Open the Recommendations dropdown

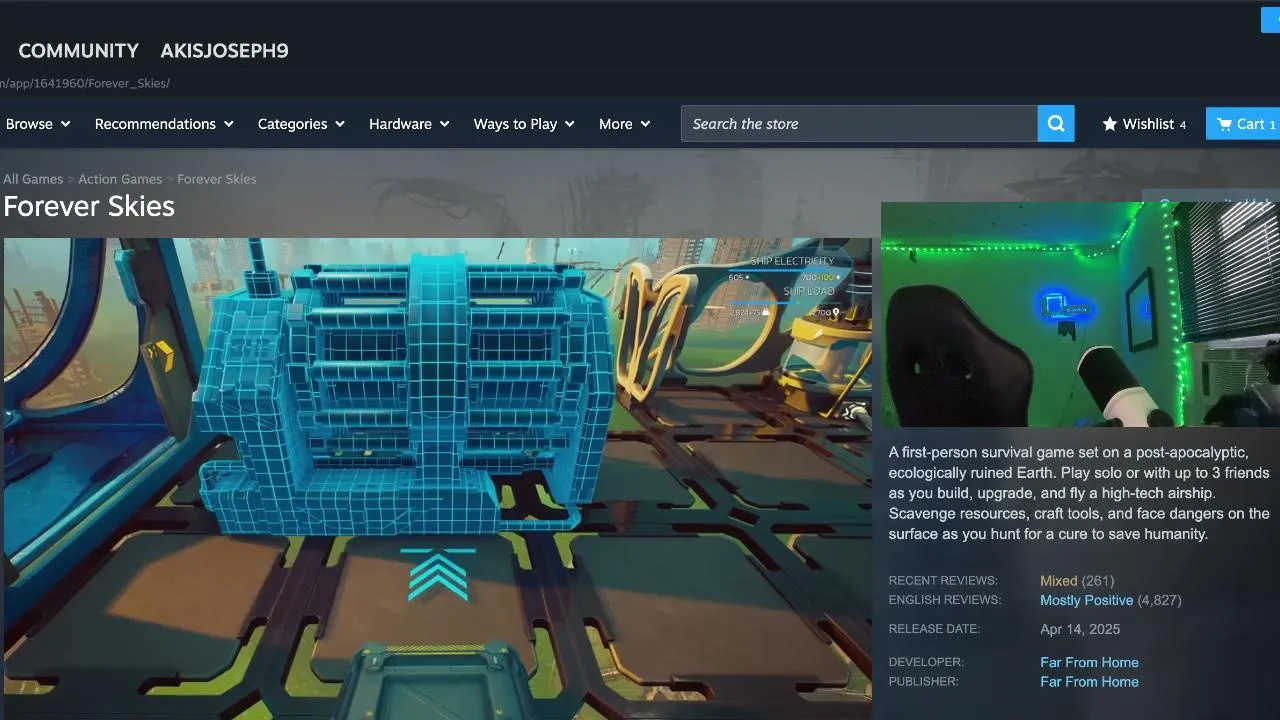point(164,124)
